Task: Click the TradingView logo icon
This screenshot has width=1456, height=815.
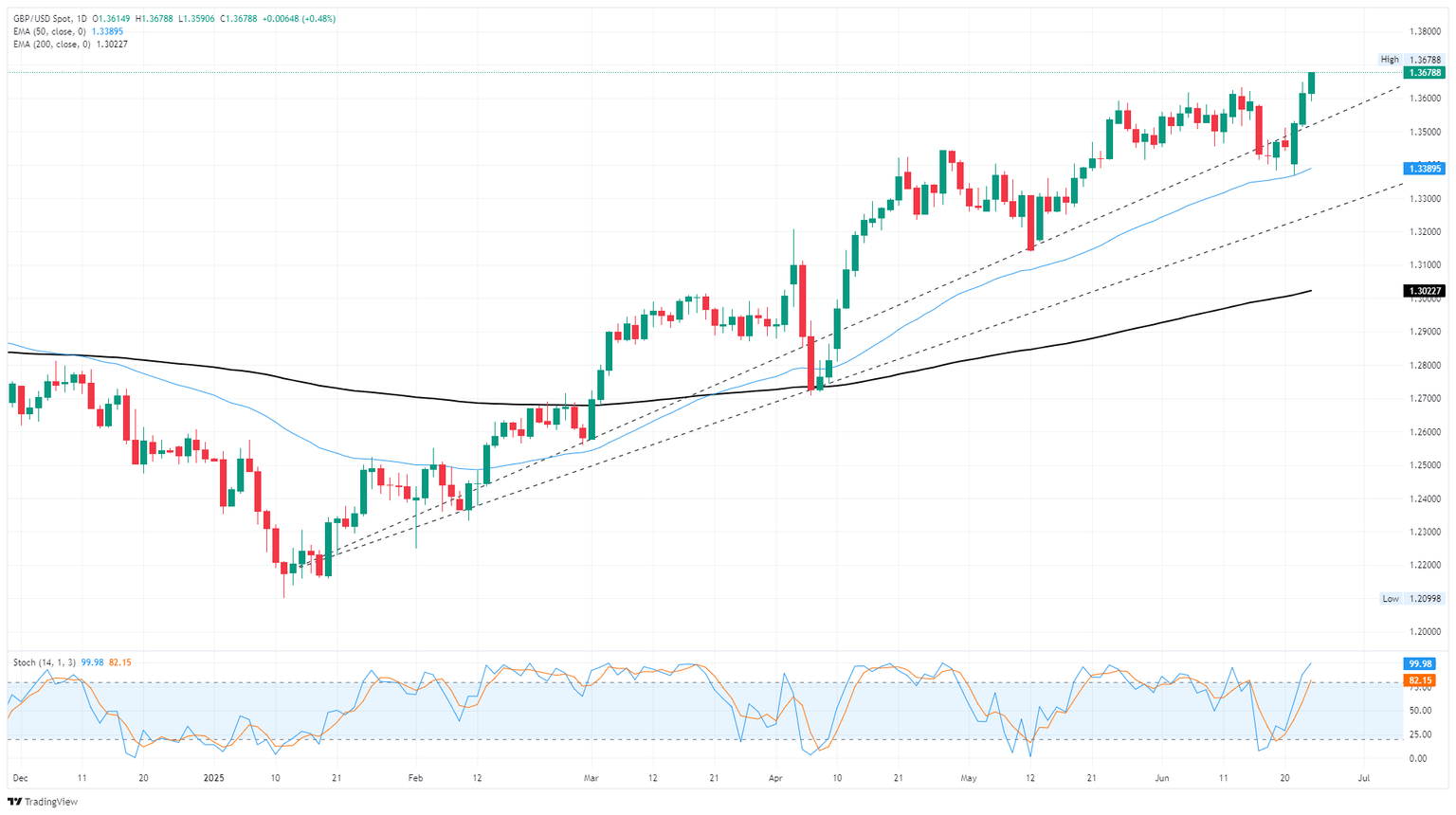Action: click(x=14, y=802)
